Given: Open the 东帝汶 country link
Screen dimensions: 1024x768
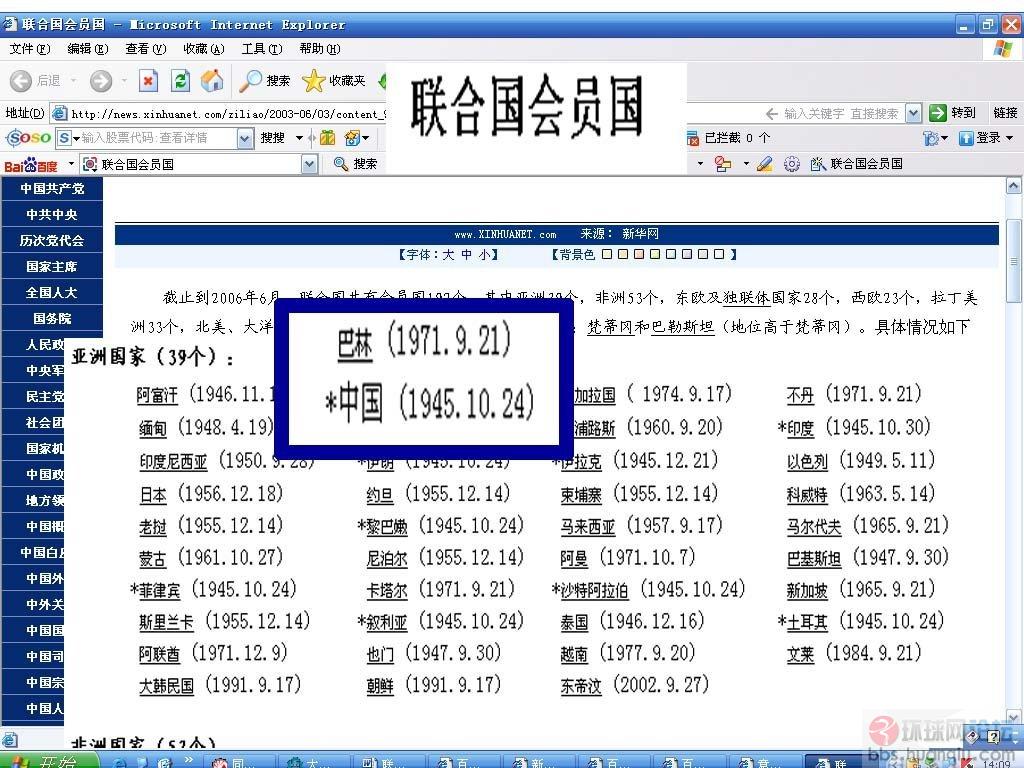Looking at the screenshot, I should pyautogui.click(x=581, y=686).
